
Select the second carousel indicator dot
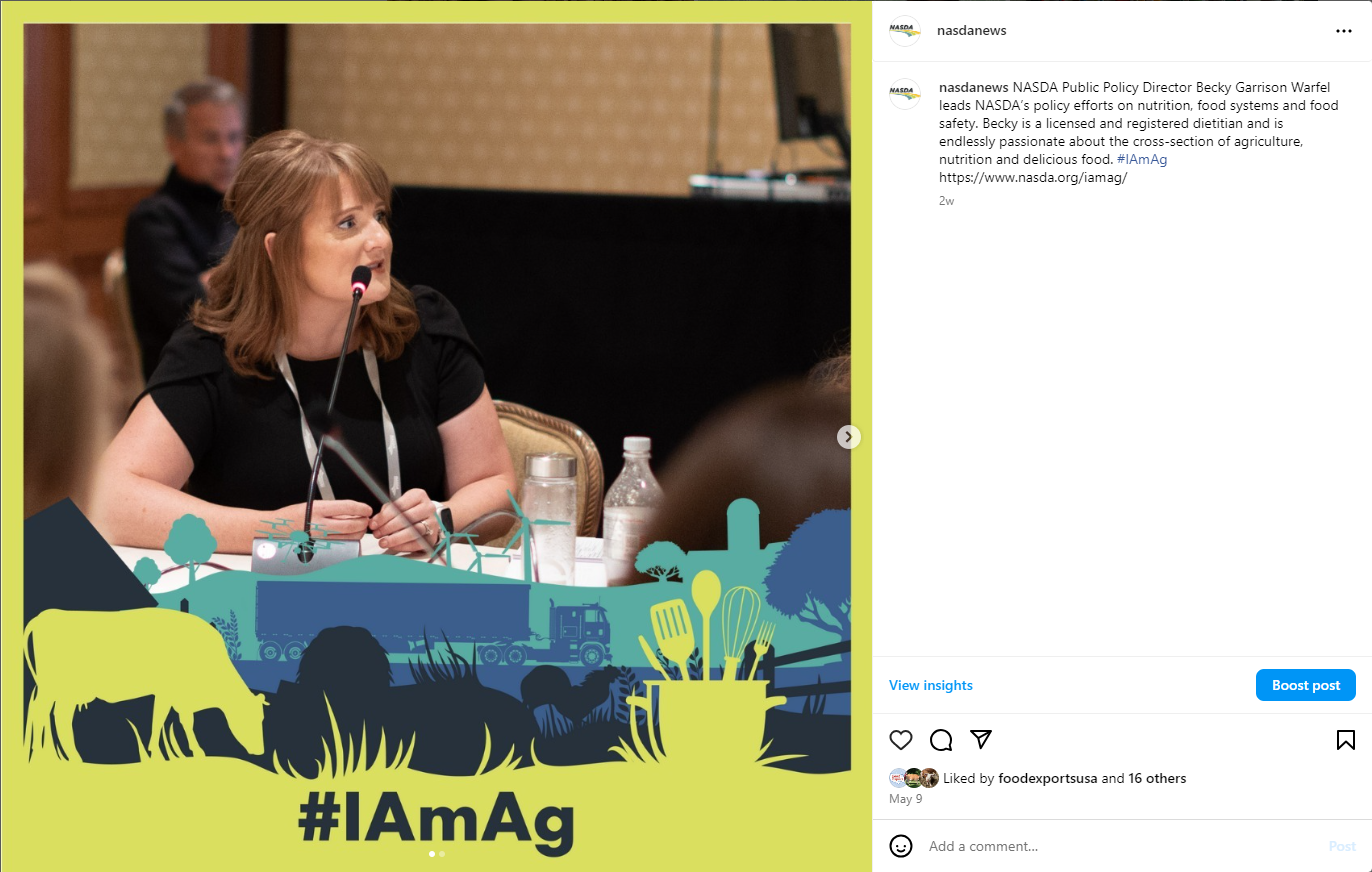(442, 854)
